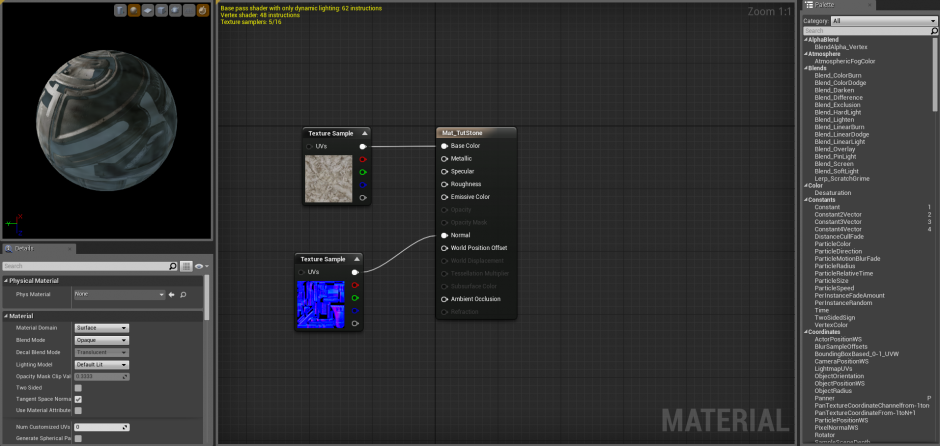Click the browse magnifier beside Phys Material
This screenshot has width=940, height=446.
(x=183, y=294)
